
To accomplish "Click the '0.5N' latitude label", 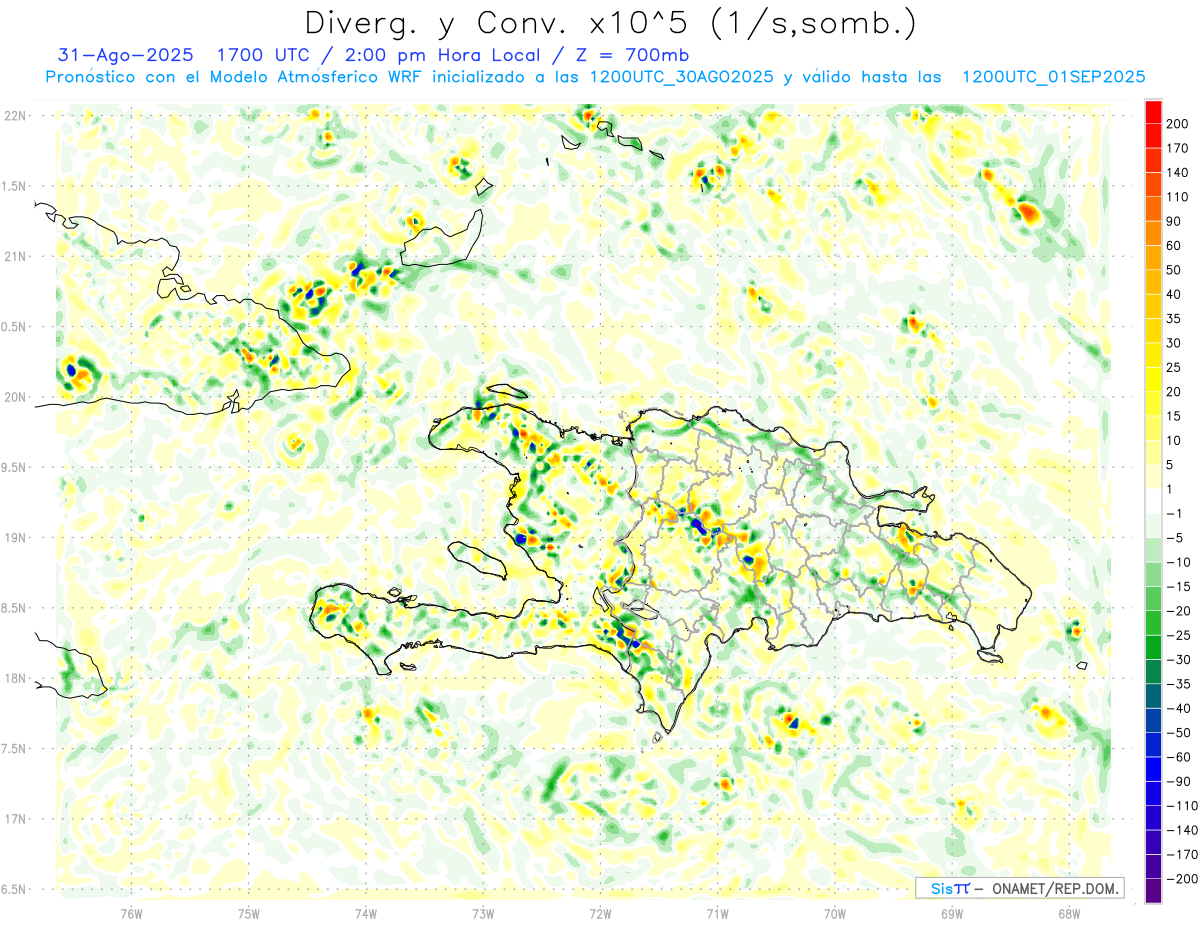I will pos(15,327).
